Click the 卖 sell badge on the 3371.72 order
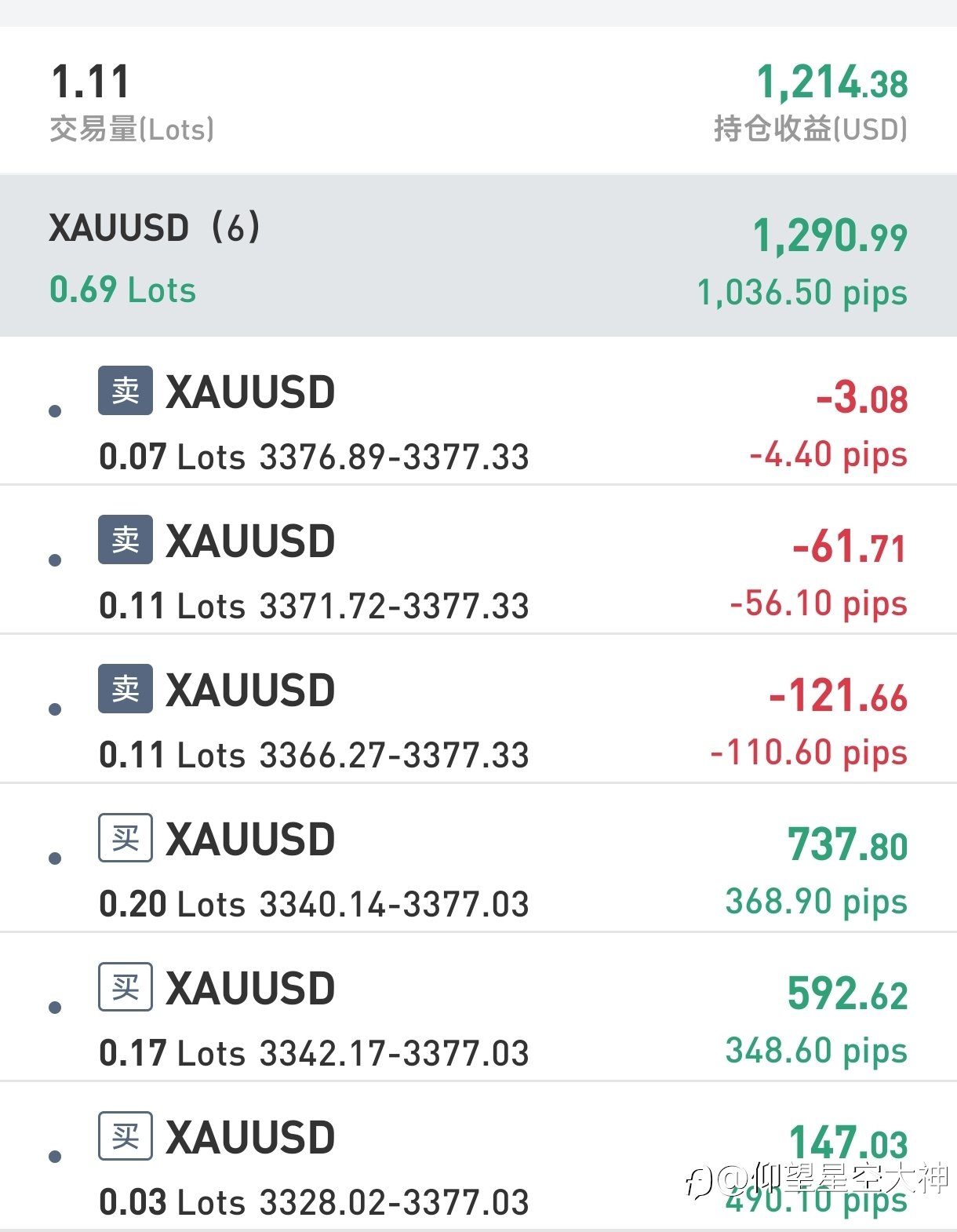The height and width of the screenshot is (1232, 957). [126, 539]
